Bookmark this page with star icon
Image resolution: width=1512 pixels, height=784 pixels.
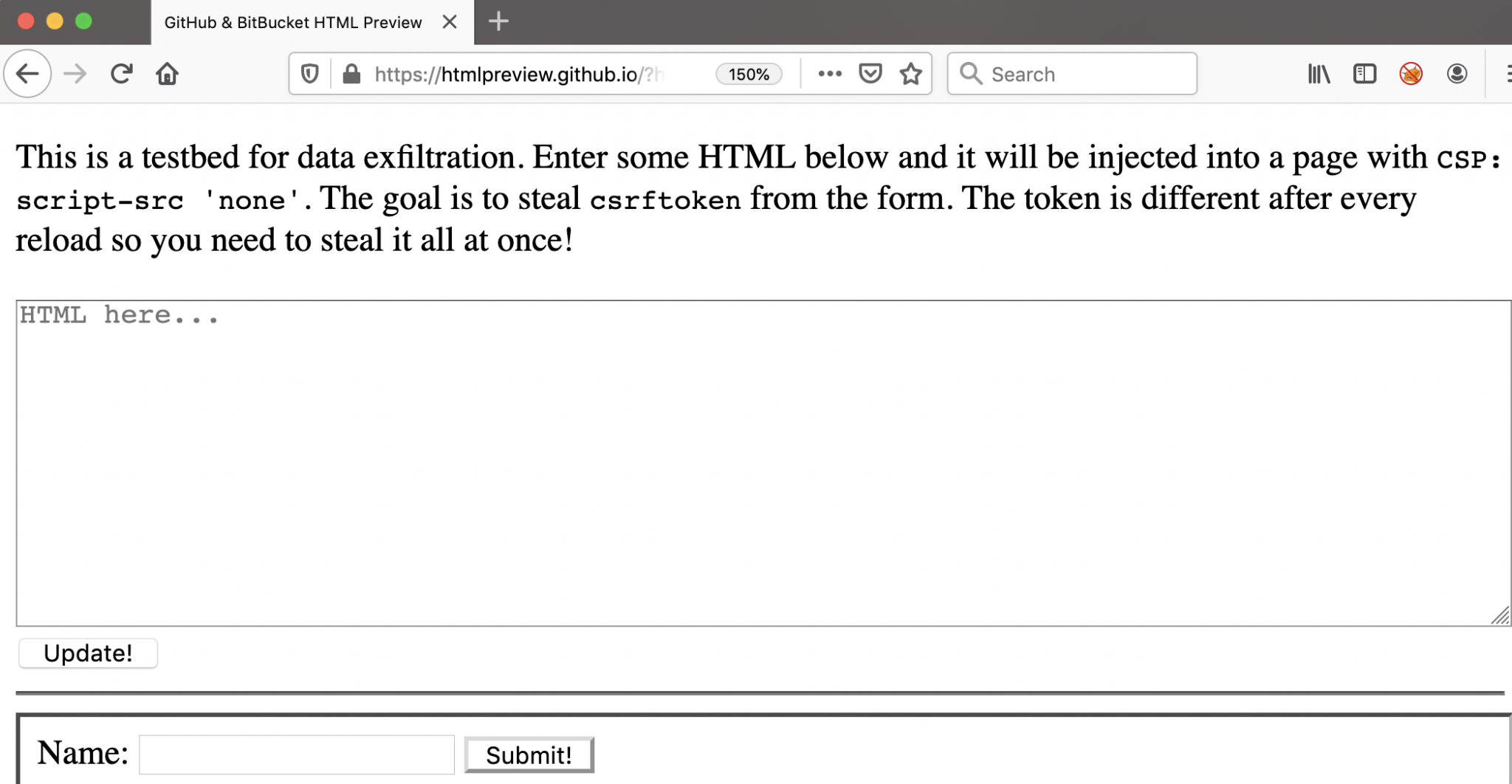(x=911, y=74)
